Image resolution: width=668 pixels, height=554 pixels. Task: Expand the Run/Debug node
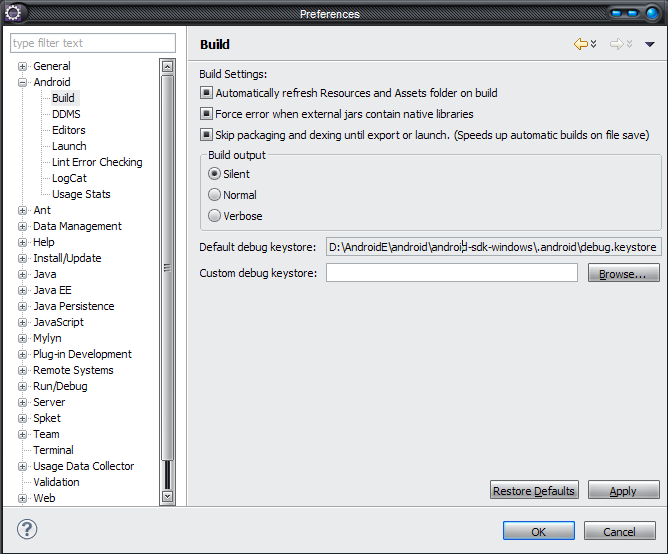pyautogui.click(x=22, y=387)
